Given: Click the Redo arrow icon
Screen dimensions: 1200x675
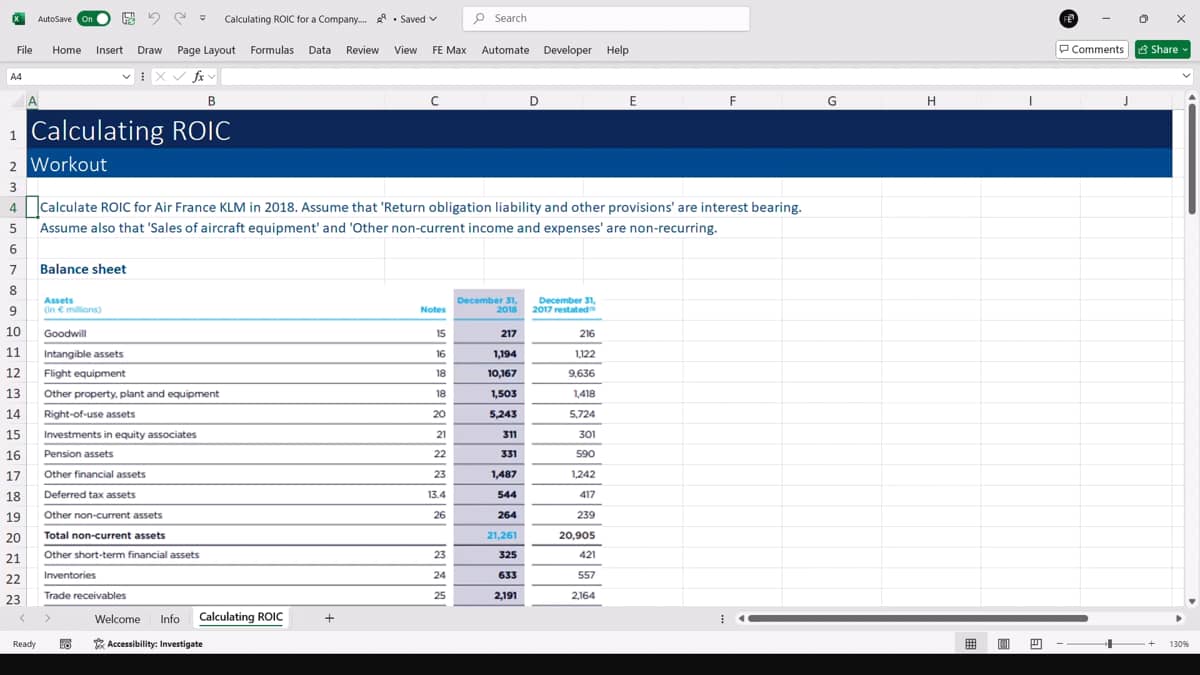Looking at the screenshot, I should (181, 18).
